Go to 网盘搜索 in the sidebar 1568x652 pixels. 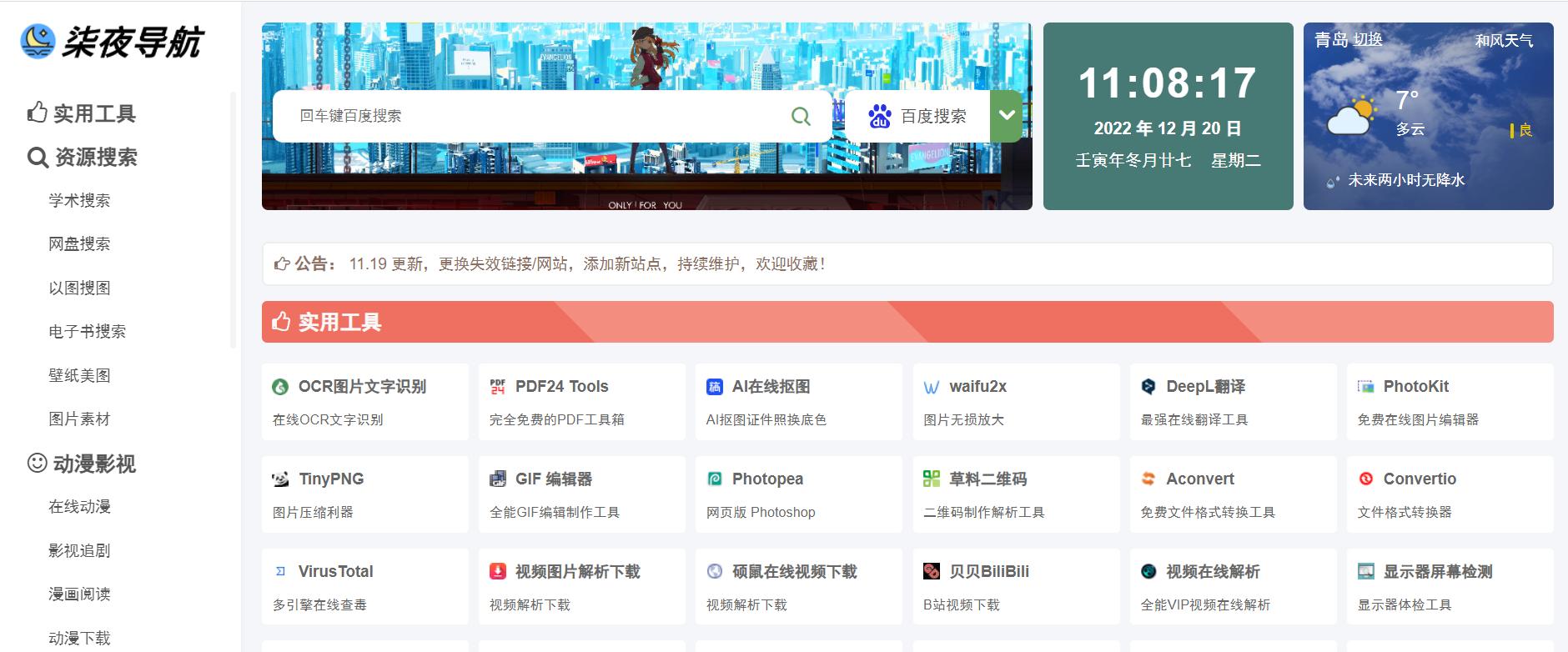click(x=79, y=243)
